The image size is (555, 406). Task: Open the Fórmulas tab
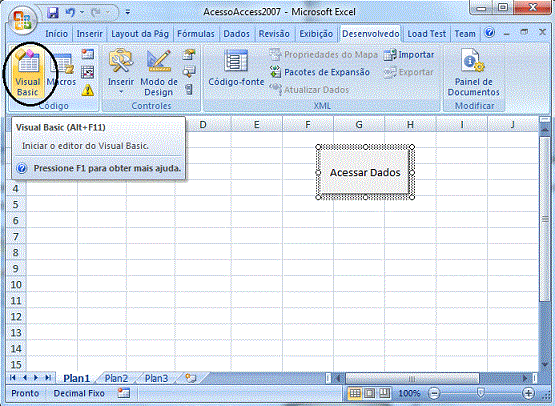coord(196,34)
